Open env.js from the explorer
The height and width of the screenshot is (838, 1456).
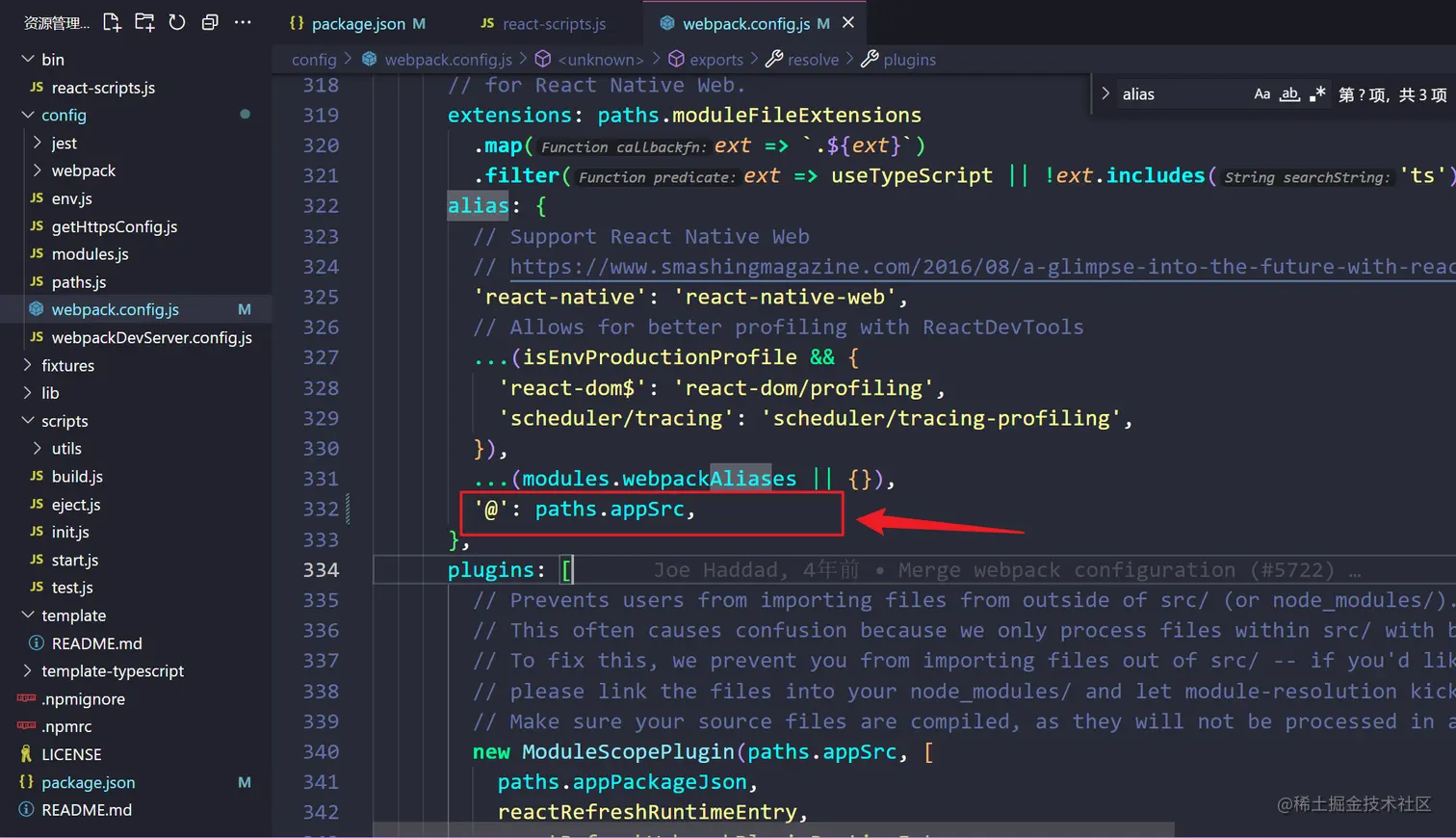coord(136,198)
